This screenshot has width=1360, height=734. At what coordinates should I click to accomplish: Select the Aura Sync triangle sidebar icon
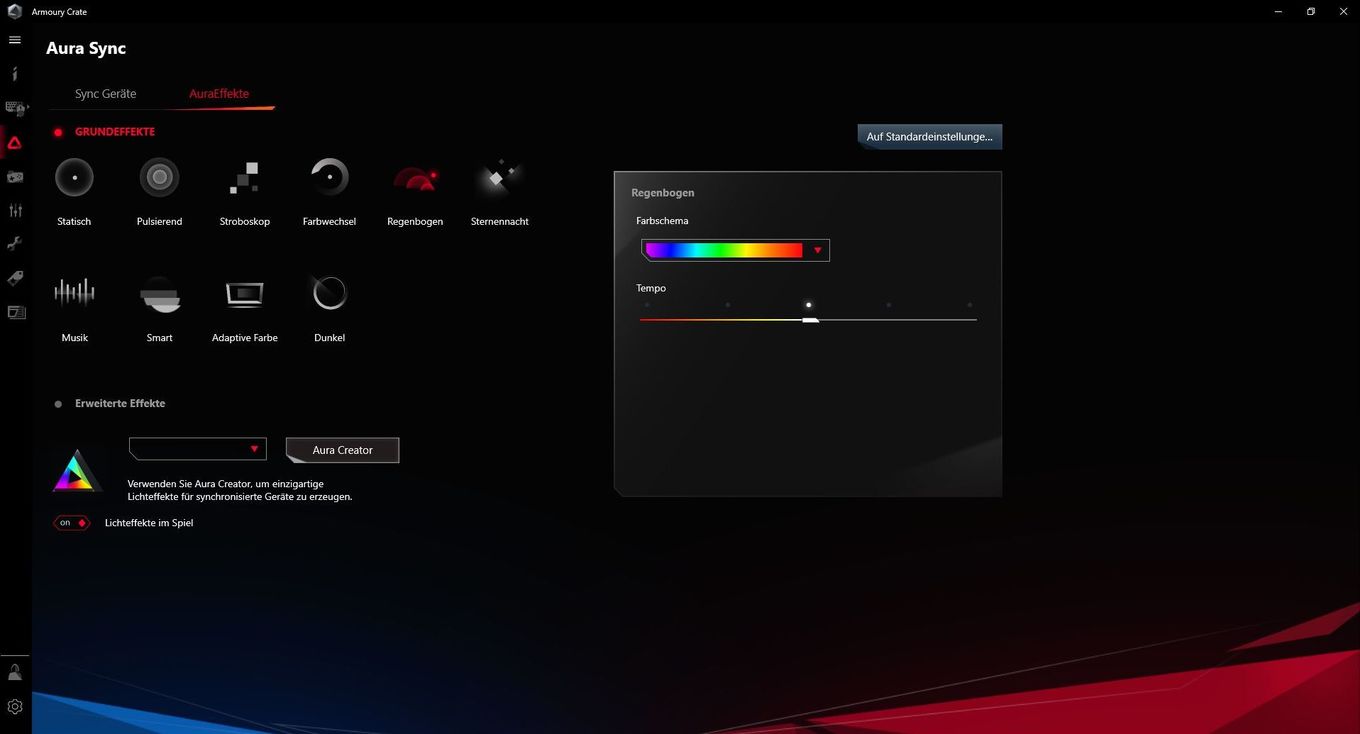(x=15, y=143)
